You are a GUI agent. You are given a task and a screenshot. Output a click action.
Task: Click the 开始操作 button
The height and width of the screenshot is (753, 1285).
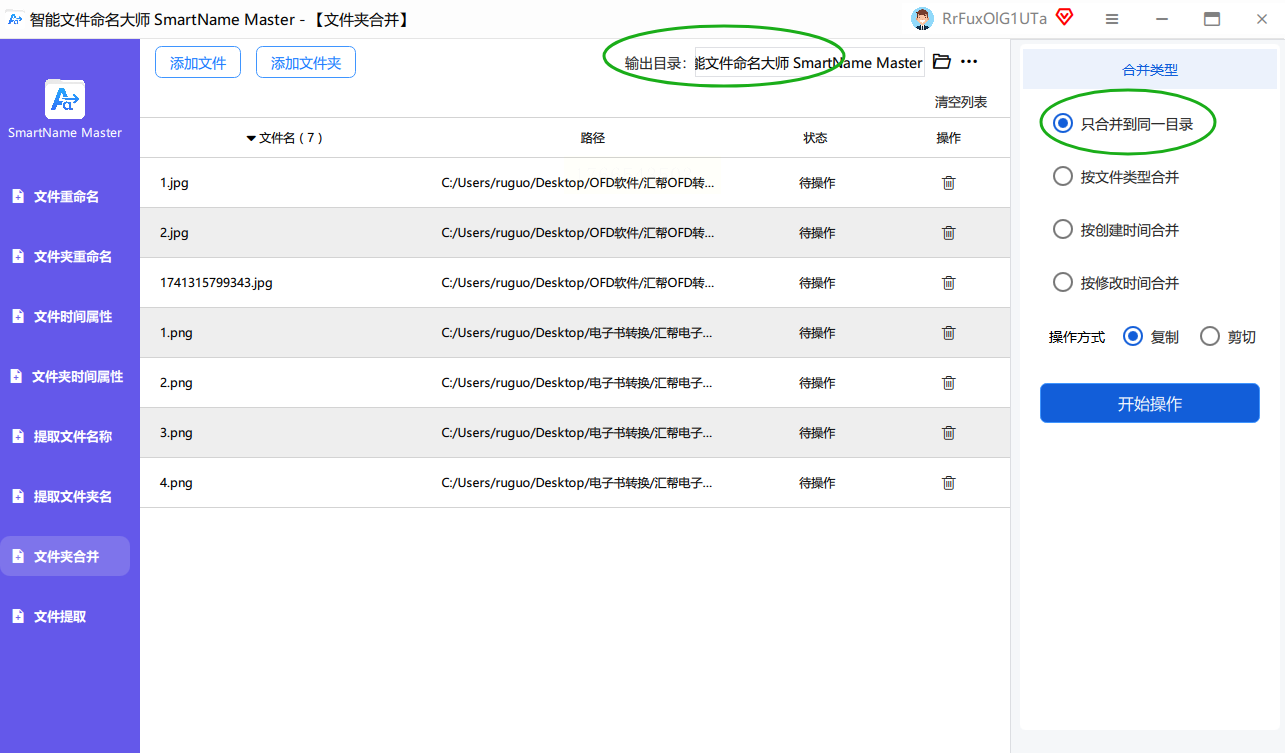pos(1150,404)
